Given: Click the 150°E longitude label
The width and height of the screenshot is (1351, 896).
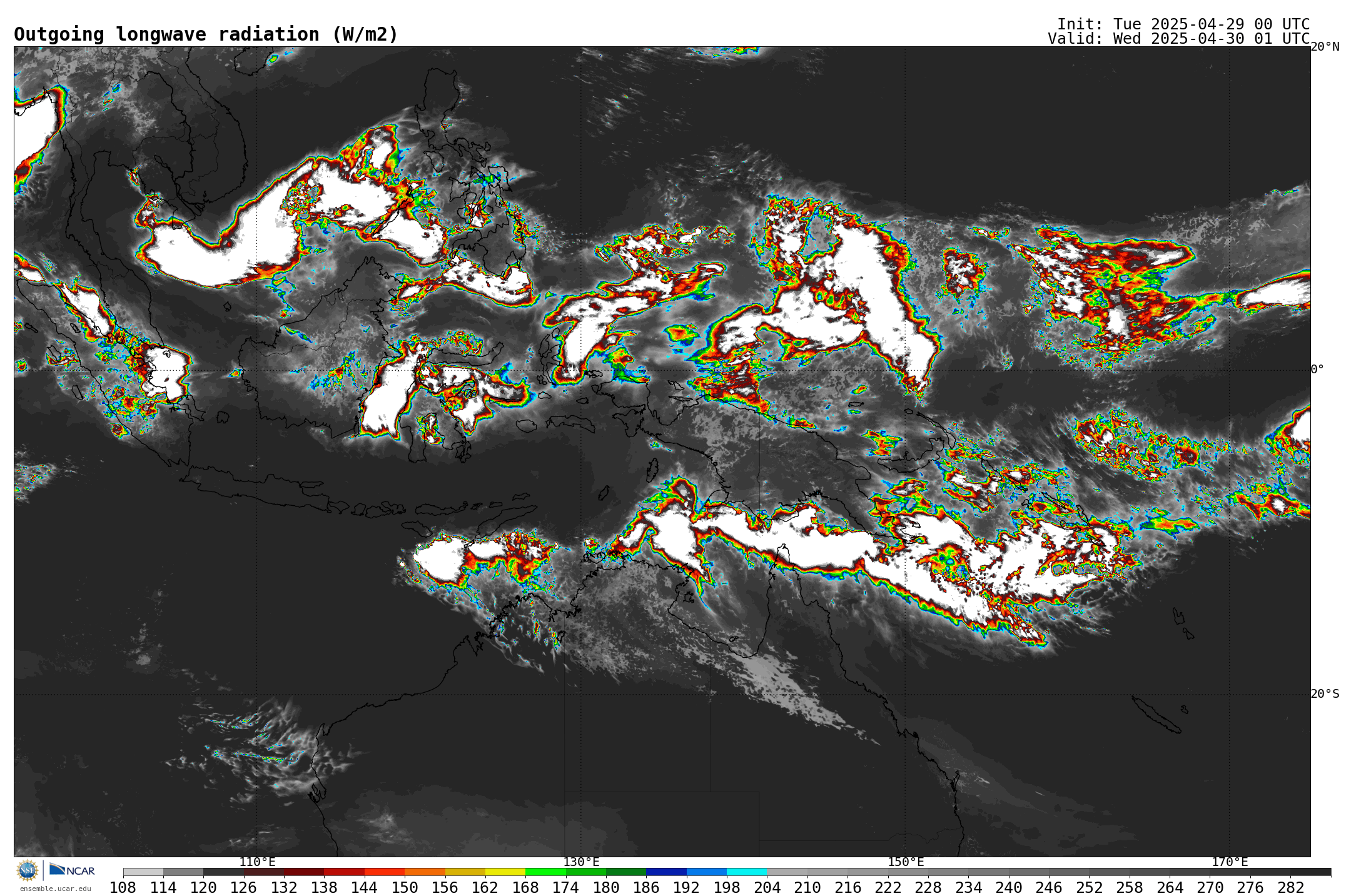Looking at the screenshot, I should pos(906,862).
